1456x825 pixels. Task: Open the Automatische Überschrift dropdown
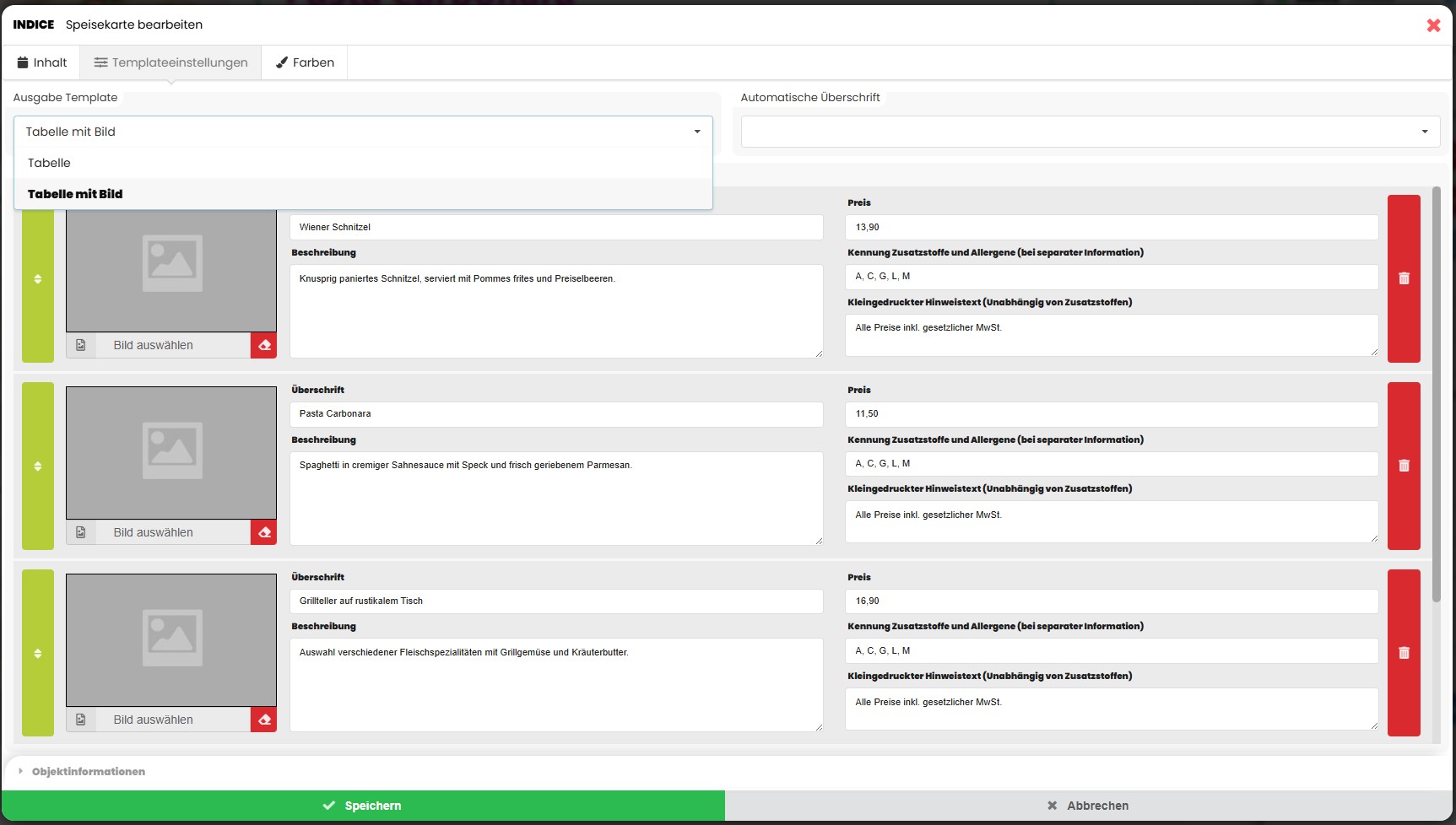point(1090,132)
